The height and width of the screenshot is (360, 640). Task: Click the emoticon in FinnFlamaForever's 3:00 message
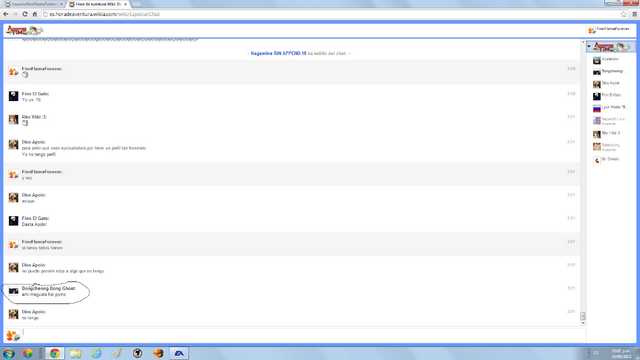[25, 75]
